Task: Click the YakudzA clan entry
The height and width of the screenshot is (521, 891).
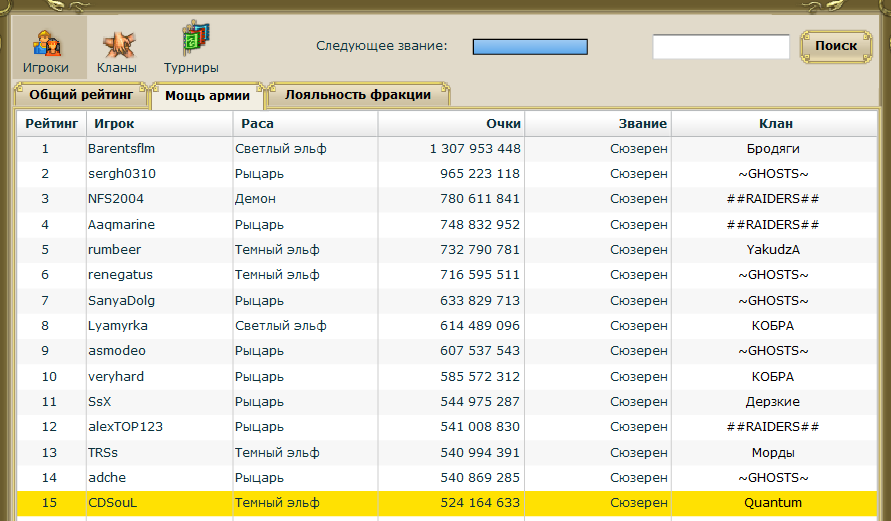Action: pos(773,250)
